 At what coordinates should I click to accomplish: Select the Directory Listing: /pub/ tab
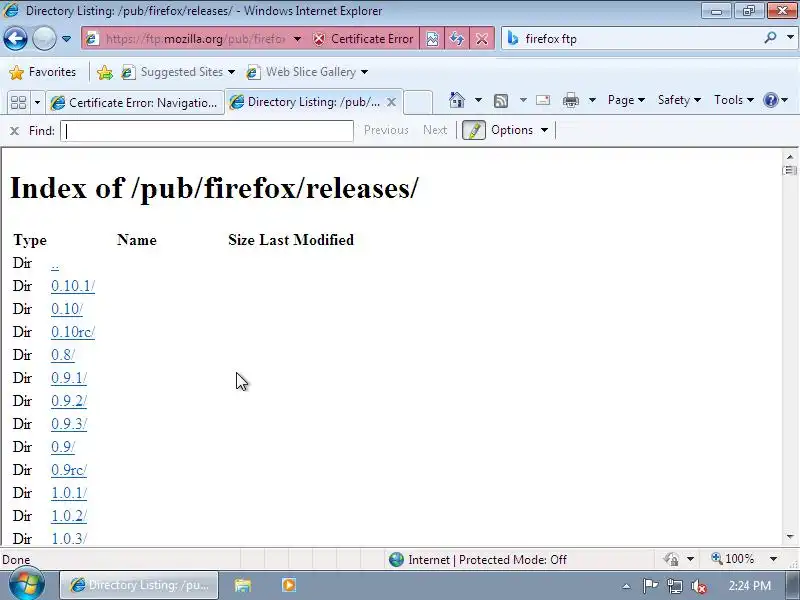tap(306, 102)
